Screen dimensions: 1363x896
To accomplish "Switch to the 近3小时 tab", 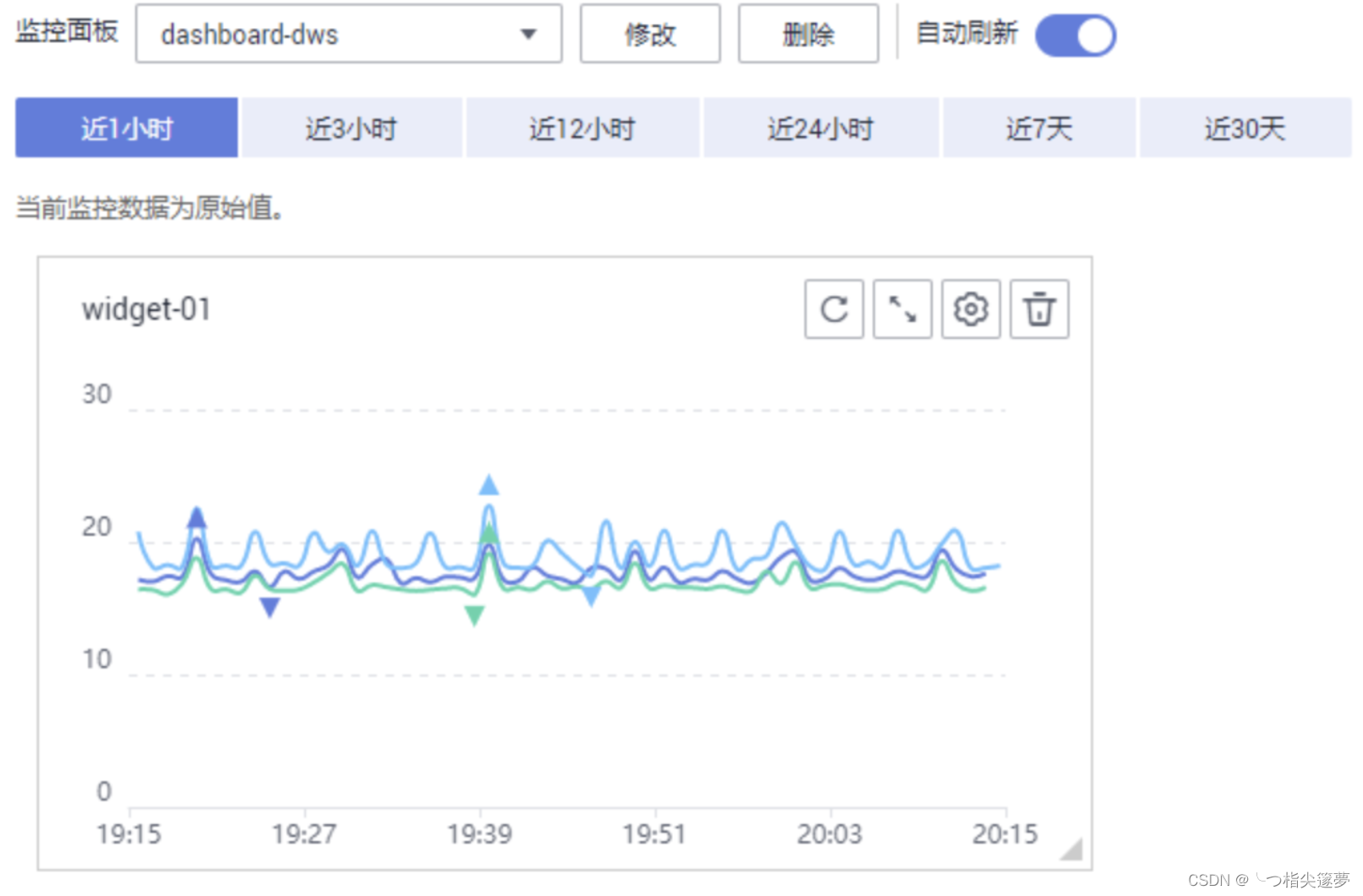I will click(352, 128).
